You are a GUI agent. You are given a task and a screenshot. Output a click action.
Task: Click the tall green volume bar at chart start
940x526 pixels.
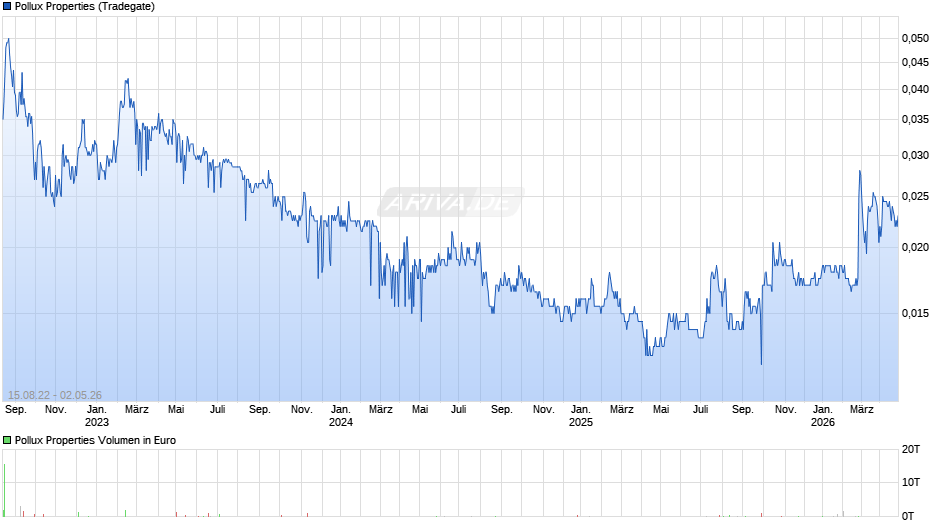(4, 490)
